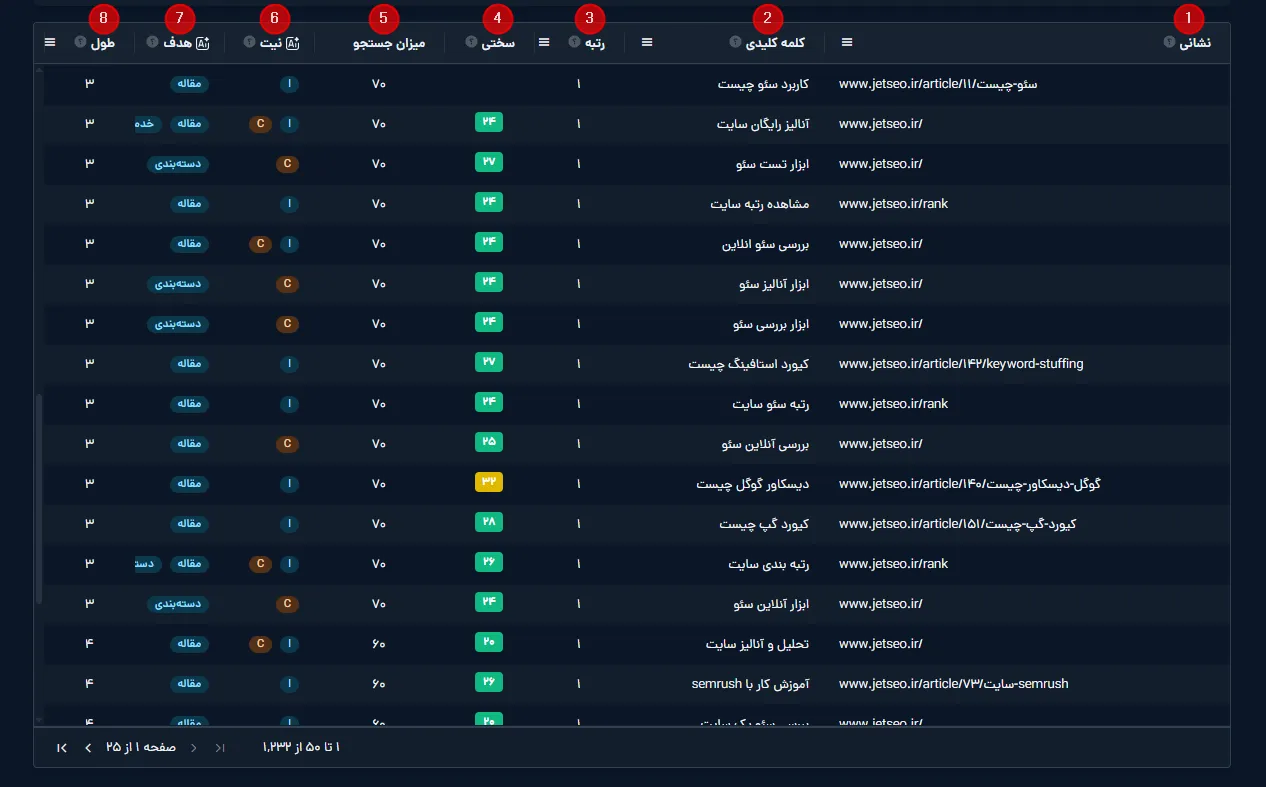Click yellow difficulty badge 32 for دیسکاور گوگل چیست

[489, 482]
